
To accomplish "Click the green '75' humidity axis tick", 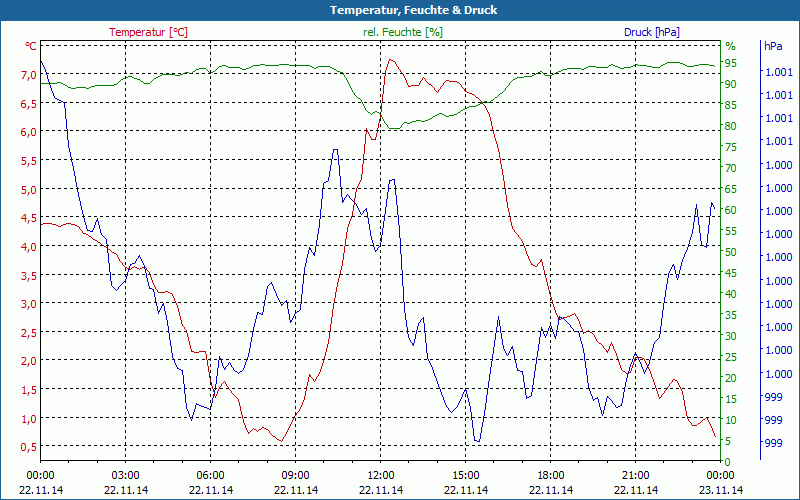I will 731,147.
